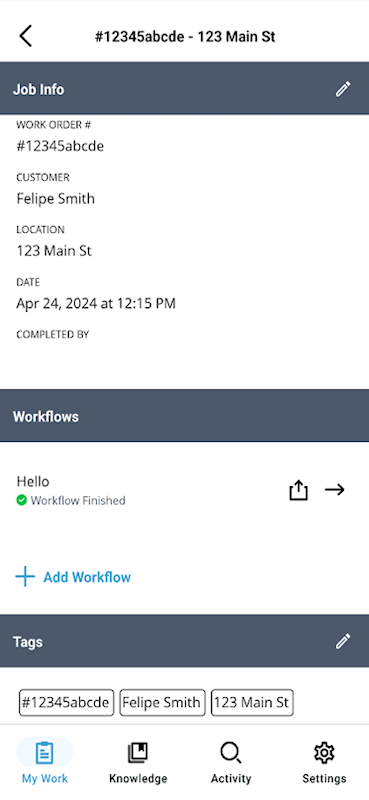Select the Felipe Smith tag chip
This screenshot has height=800, width=369.
point(162,703)
